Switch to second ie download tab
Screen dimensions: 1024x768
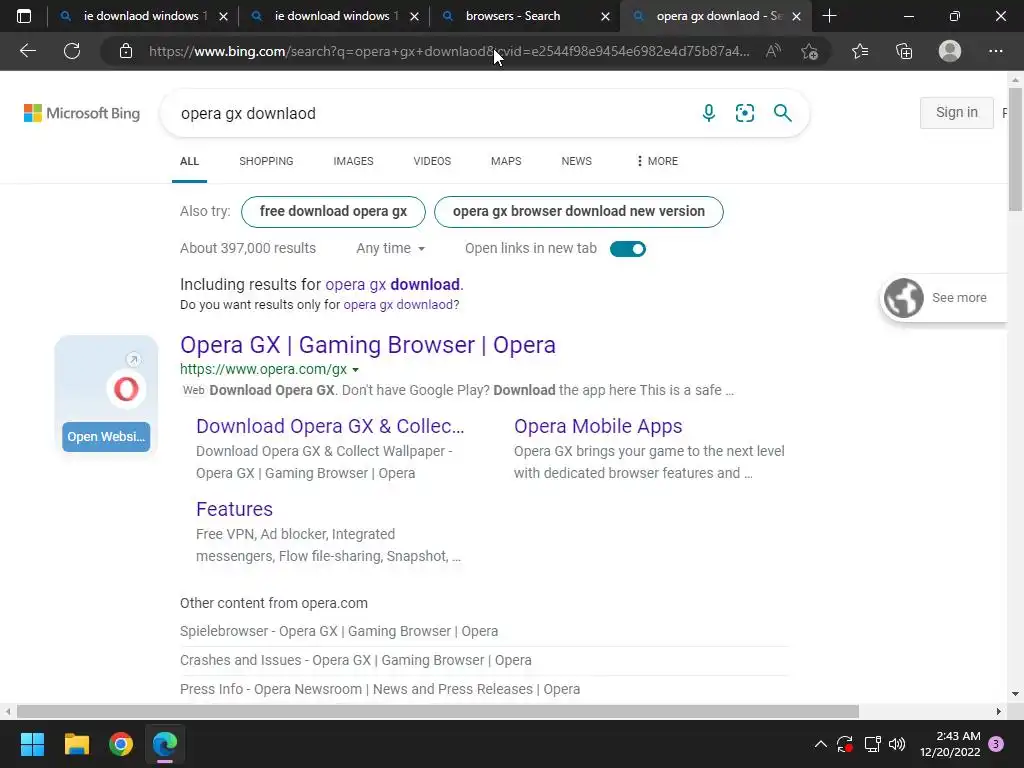[x=335, y=16]
